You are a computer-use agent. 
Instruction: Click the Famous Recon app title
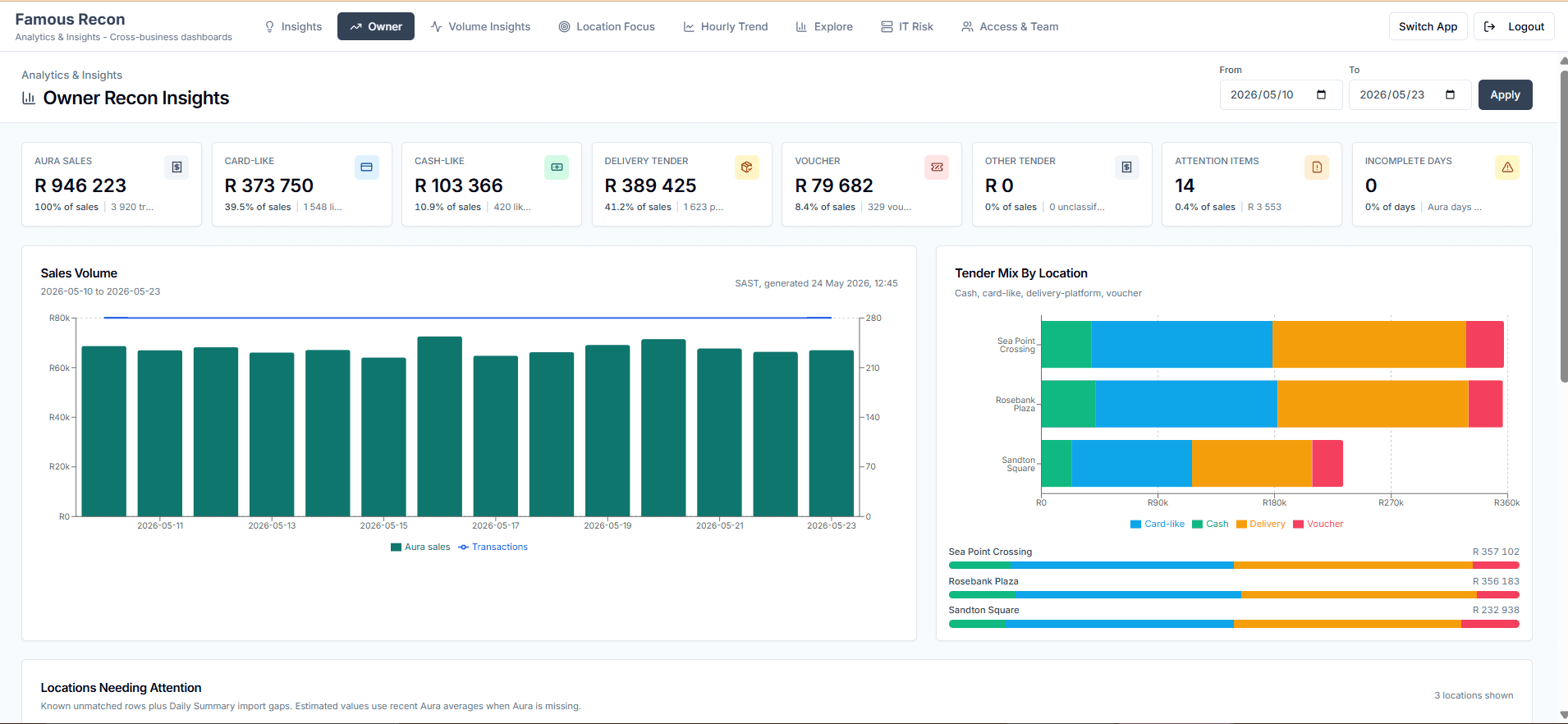click(70, 19)
